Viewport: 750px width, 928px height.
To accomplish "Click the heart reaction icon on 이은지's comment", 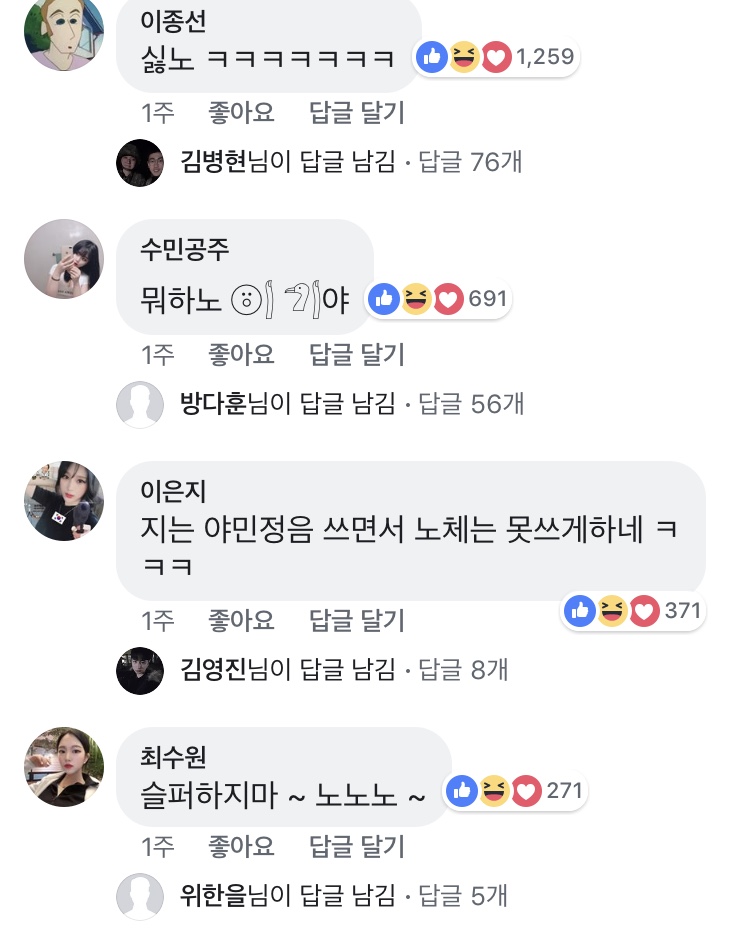I will point(643,610).
